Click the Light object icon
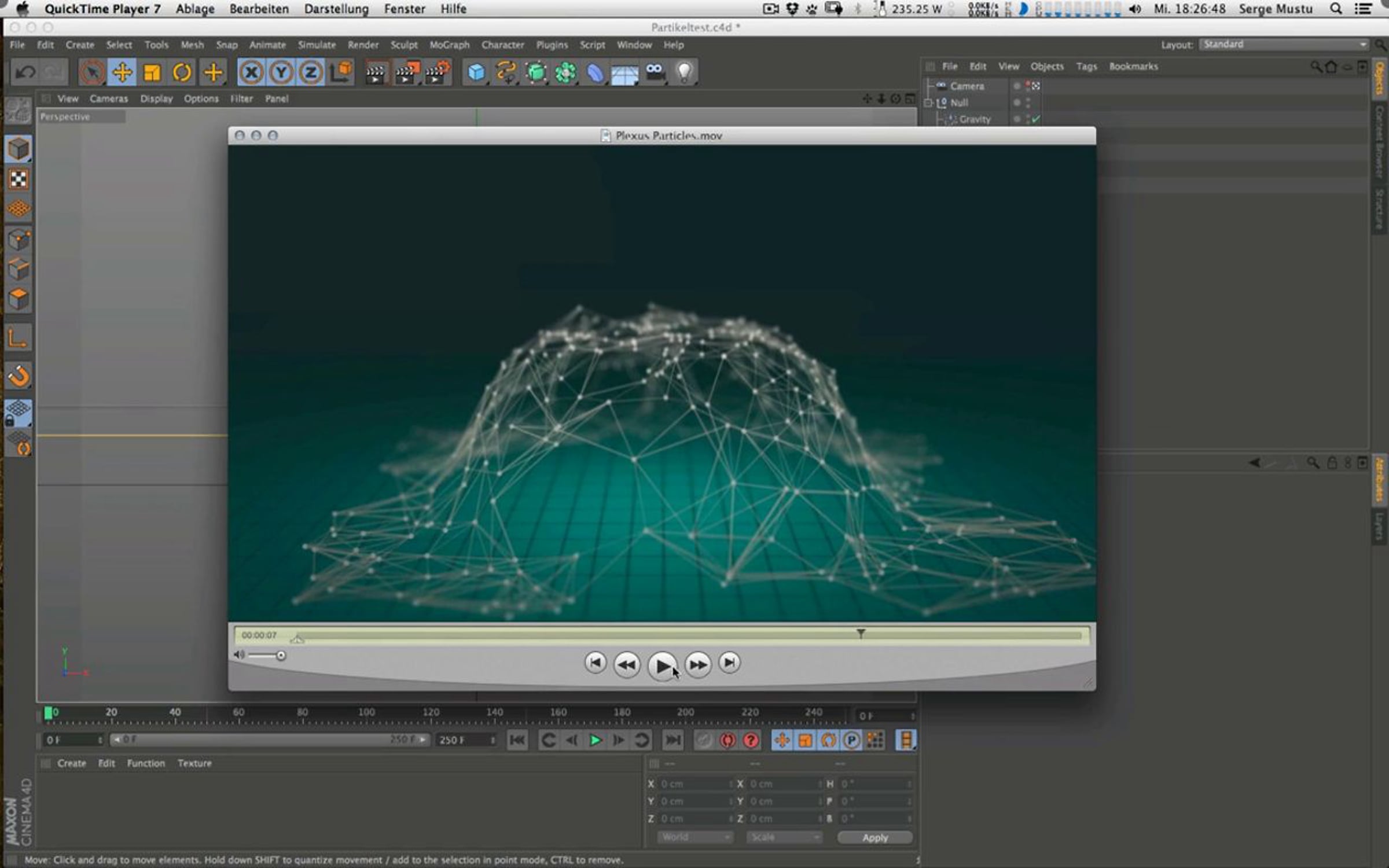This screenshot has height=868, width=1389. (x=685, y=73)
